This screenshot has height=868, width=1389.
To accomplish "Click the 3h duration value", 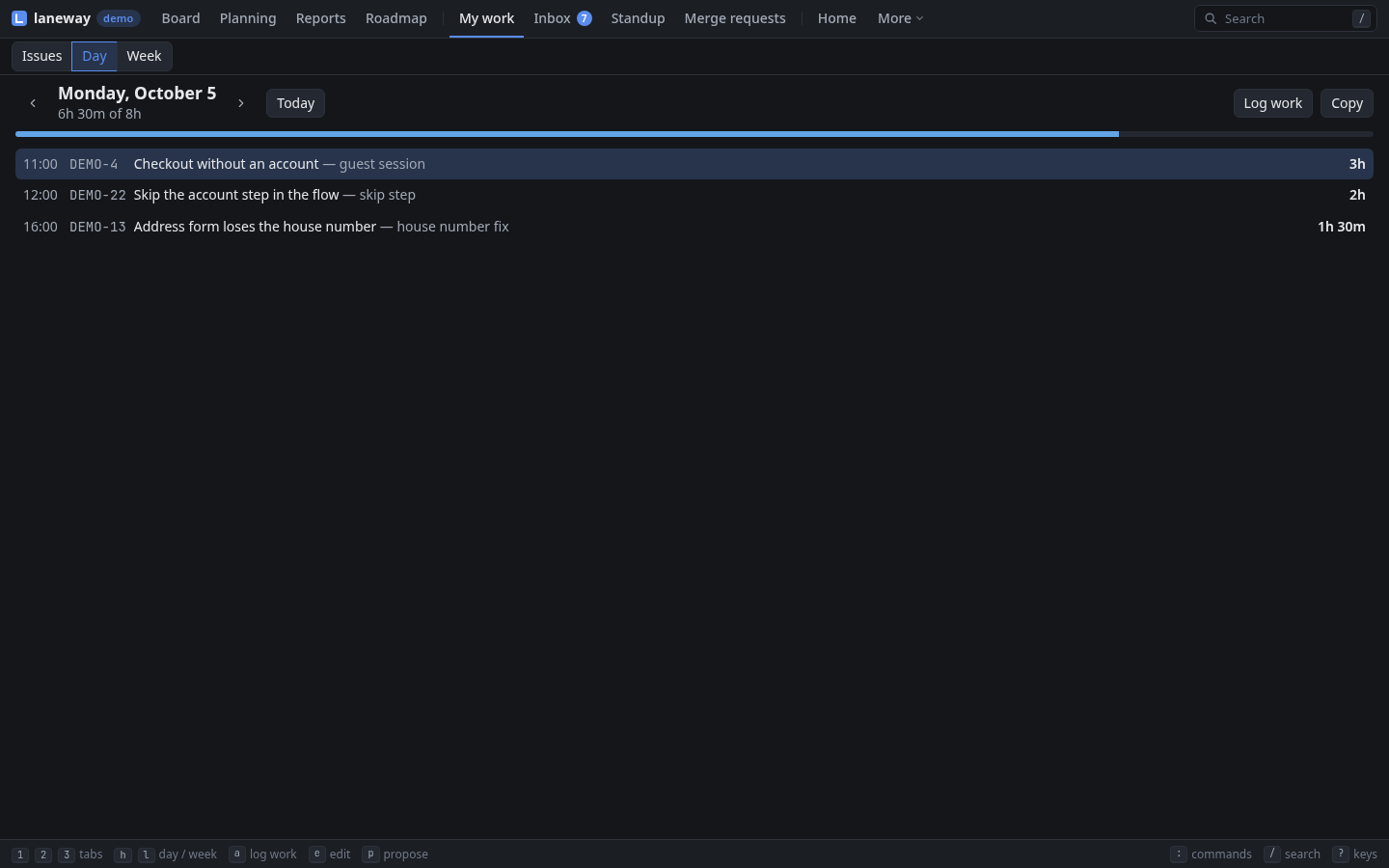I will (x=1357, y=164).
